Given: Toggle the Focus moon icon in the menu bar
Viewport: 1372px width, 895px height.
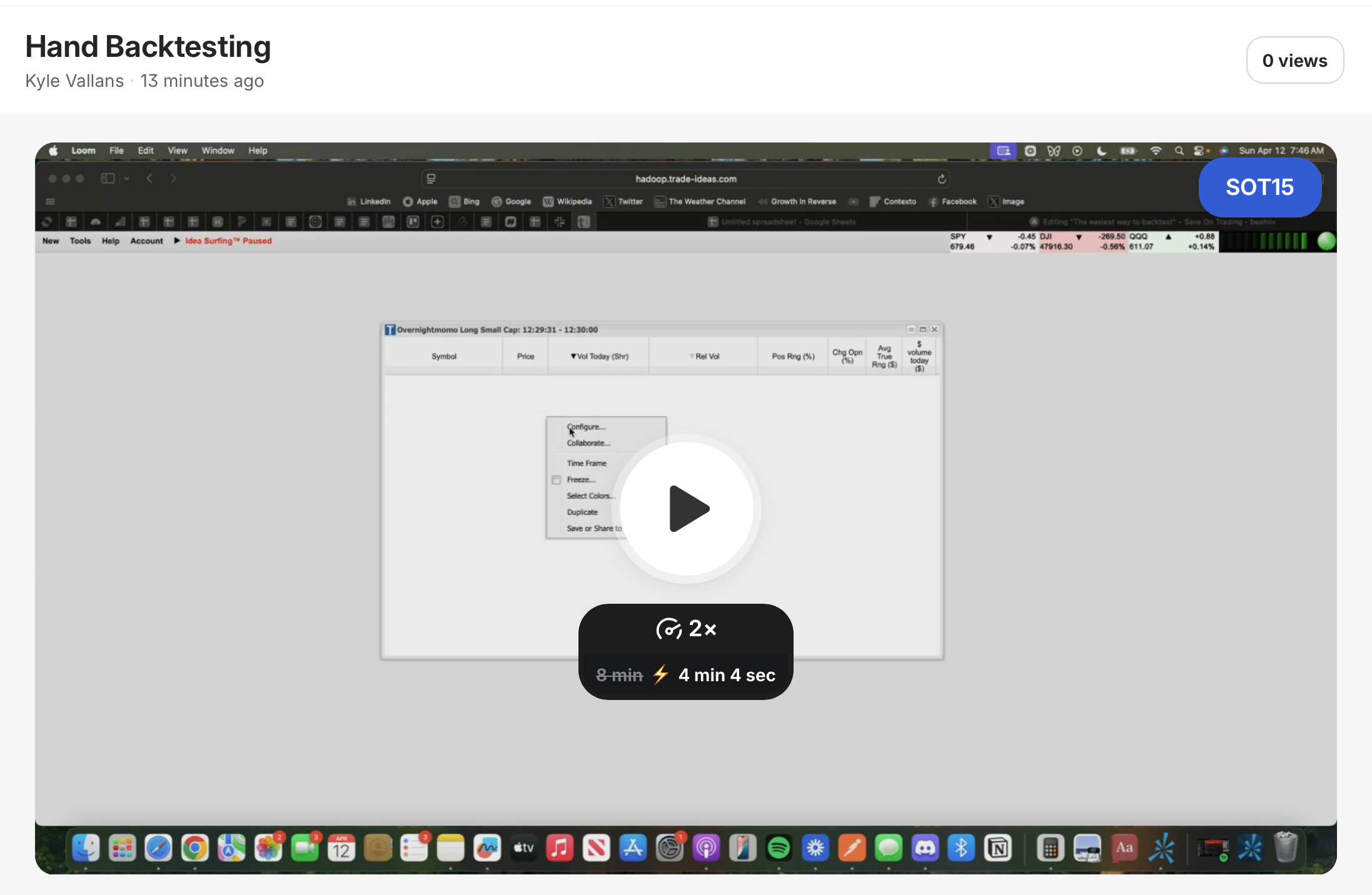Looking at the screenshot, I should point(1101,151).
